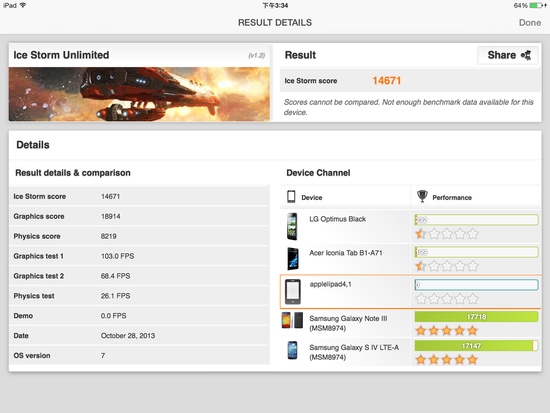Tap the Performance trophy icon
The image size is (550, 413).
point(422,196)
